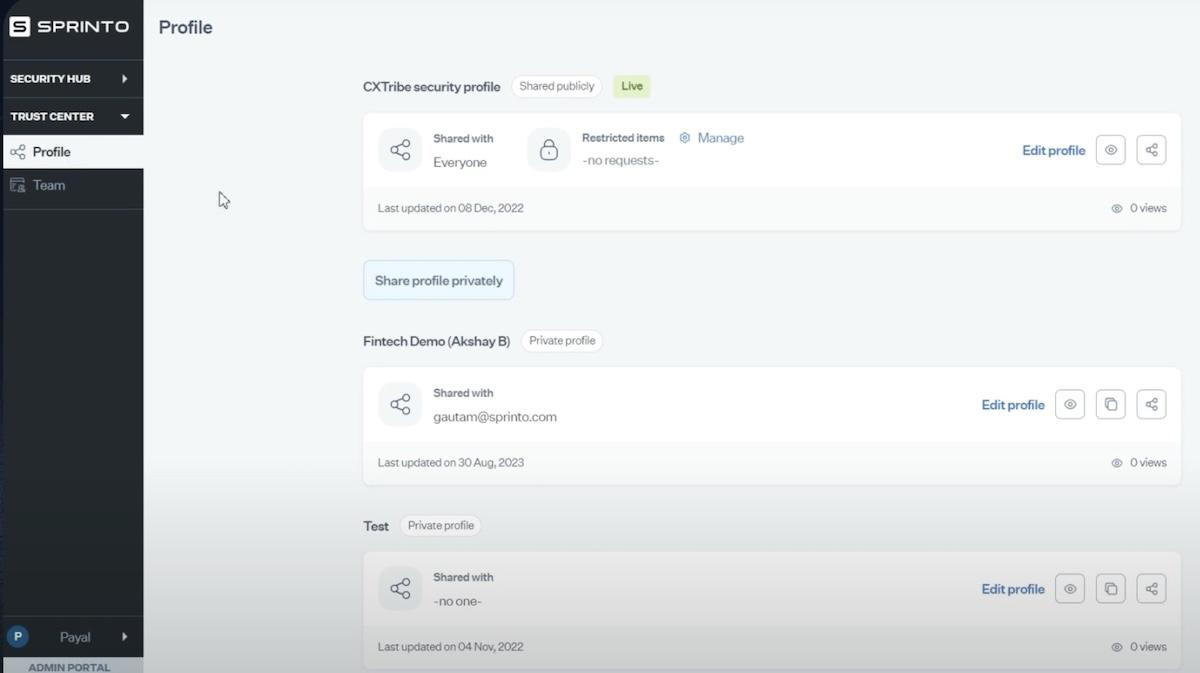The image size is (1200, 673).
Task: Open the Trust Center section
Action: pos(72,116)
